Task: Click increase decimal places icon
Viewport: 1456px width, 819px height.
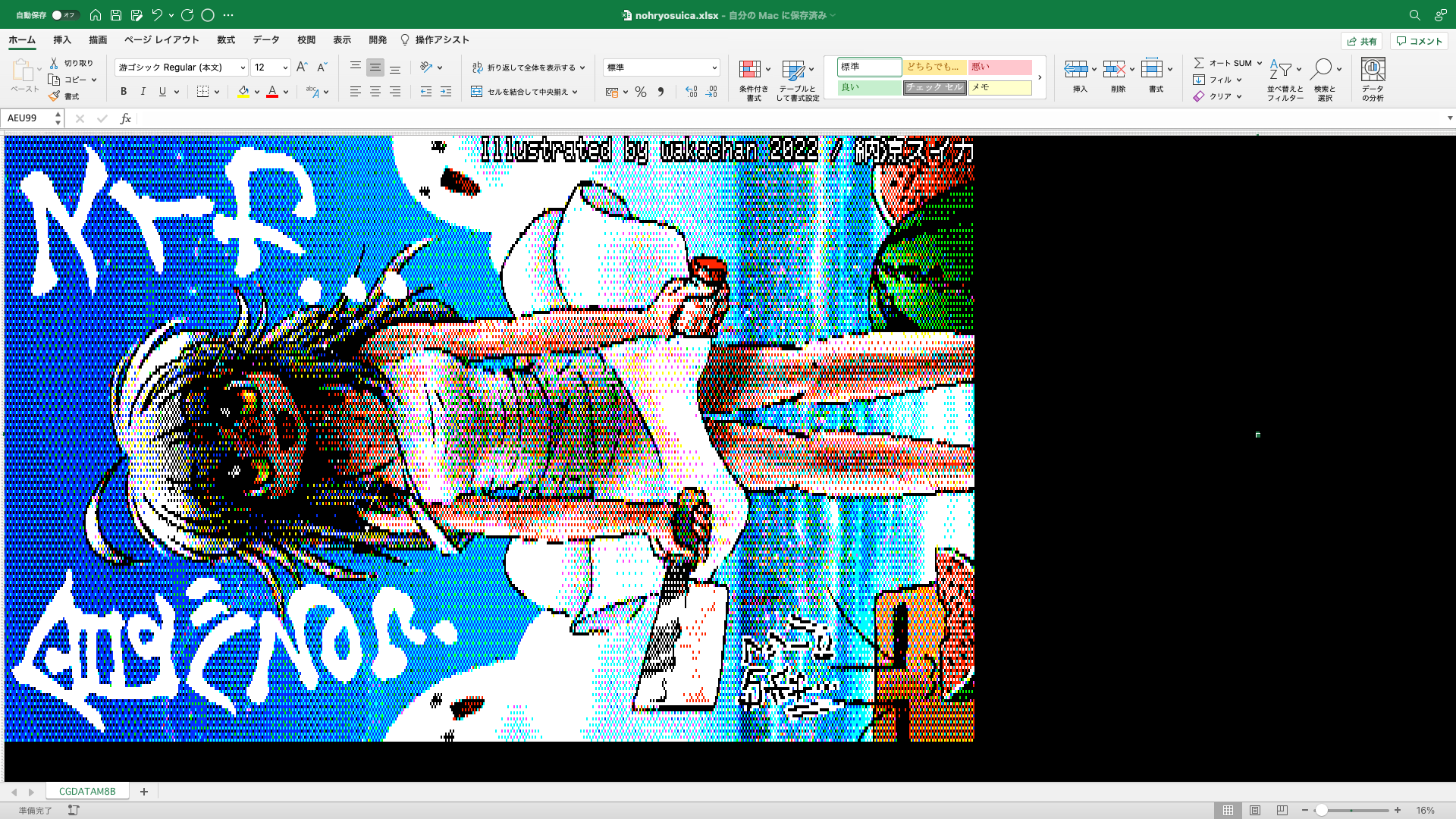Action: (x=691, y=92)
